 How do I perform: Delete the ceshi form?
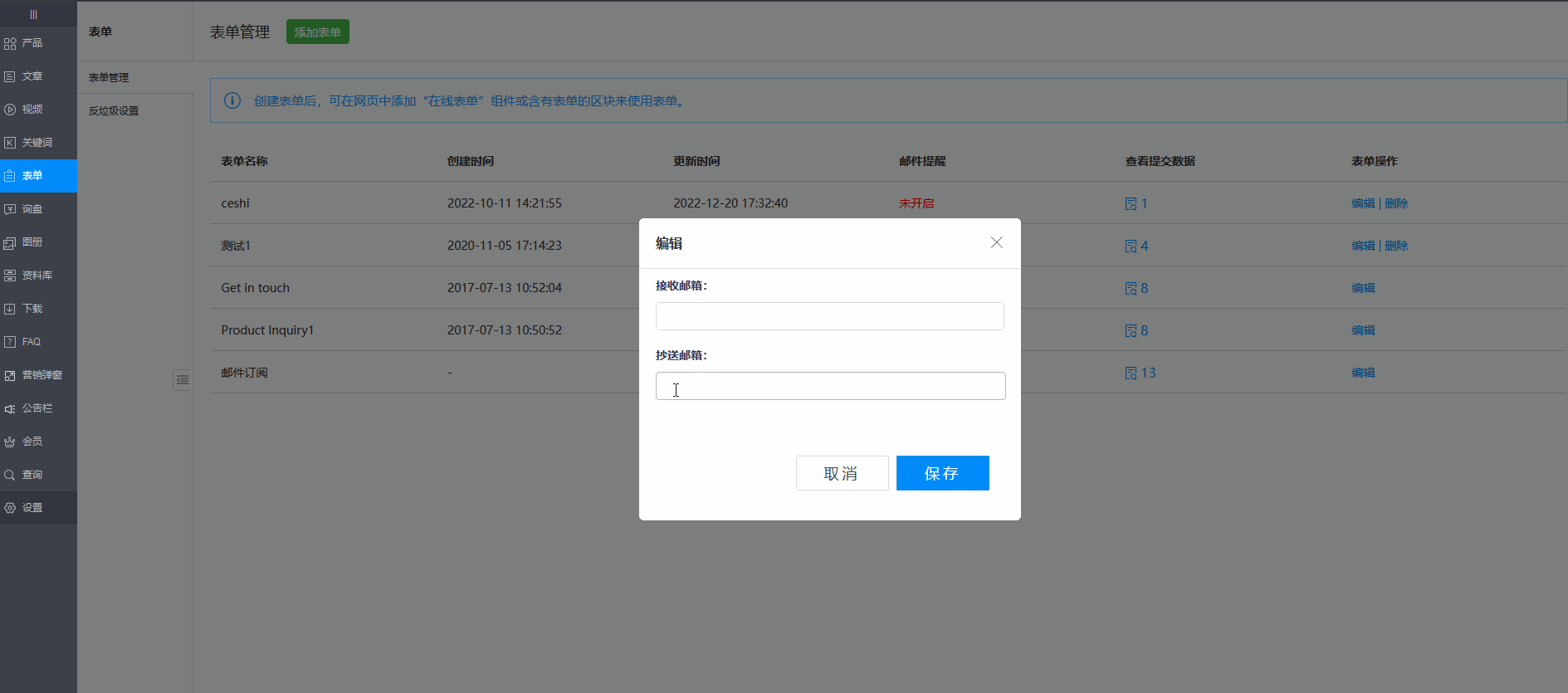point(1396,203)
